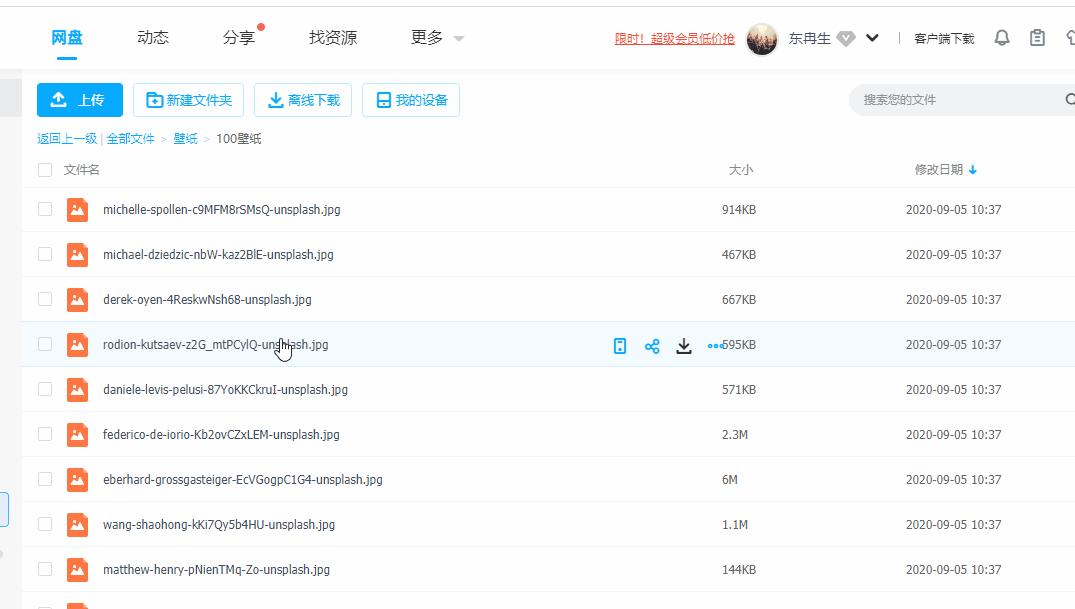1075x609 pixels.
Task: Click the search magnifier icon
Action: click(x=1068, y=99)
